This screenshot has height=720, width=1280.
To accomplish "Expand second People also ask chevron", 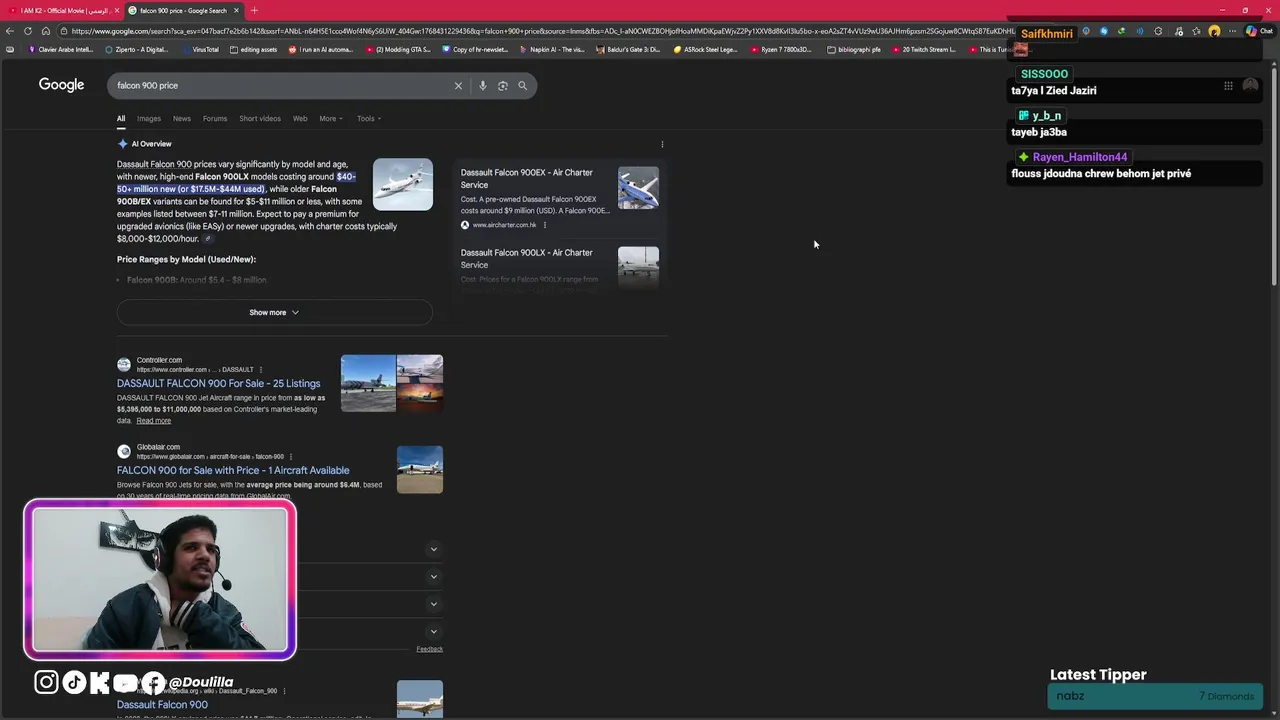I will (x=433, y=576).
